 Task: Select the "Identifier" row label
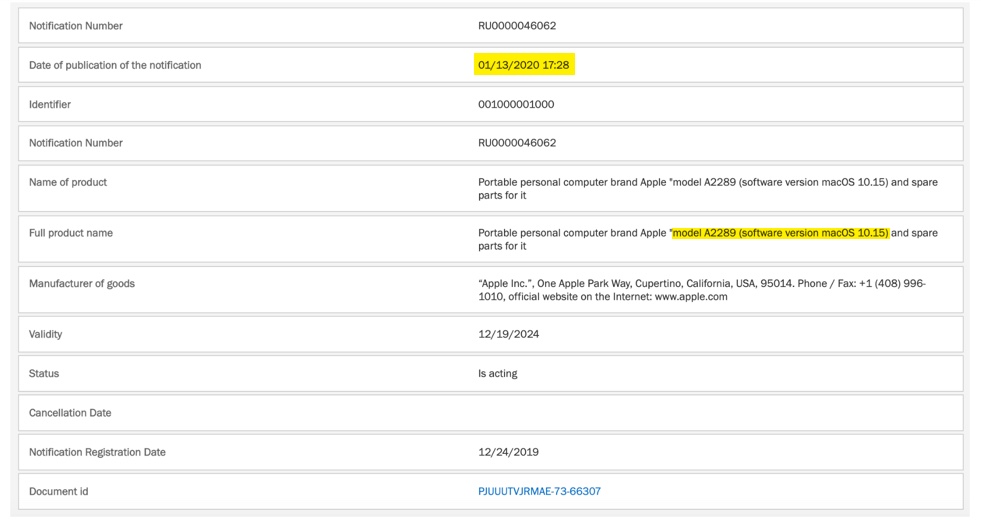[50, 104]
